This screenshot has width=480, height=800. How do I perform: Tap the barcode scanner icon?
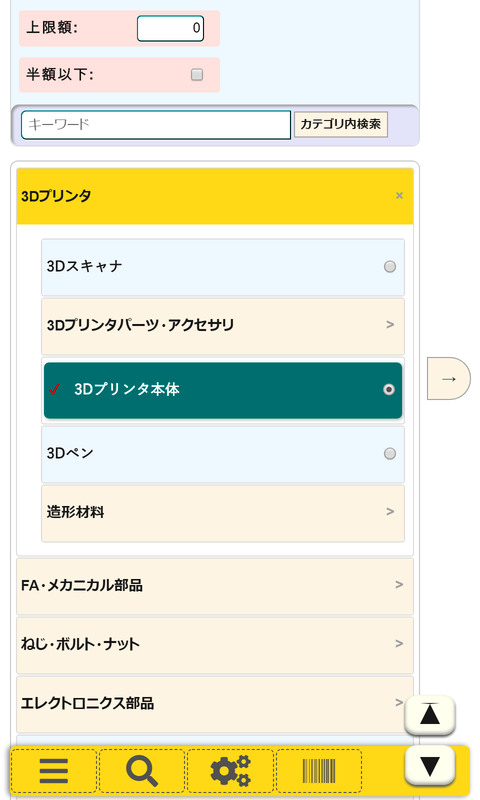coord(319,770)
